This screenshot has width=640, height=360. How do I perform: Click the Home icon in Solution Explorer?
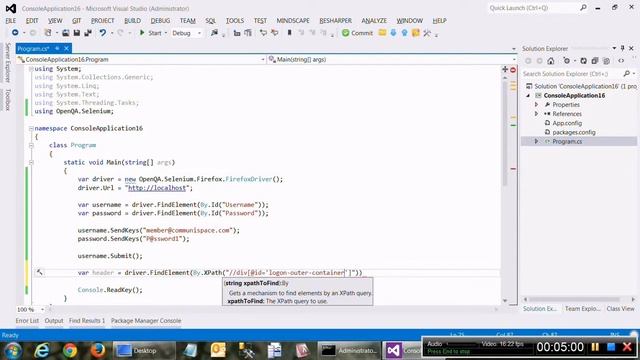point(551,61)
